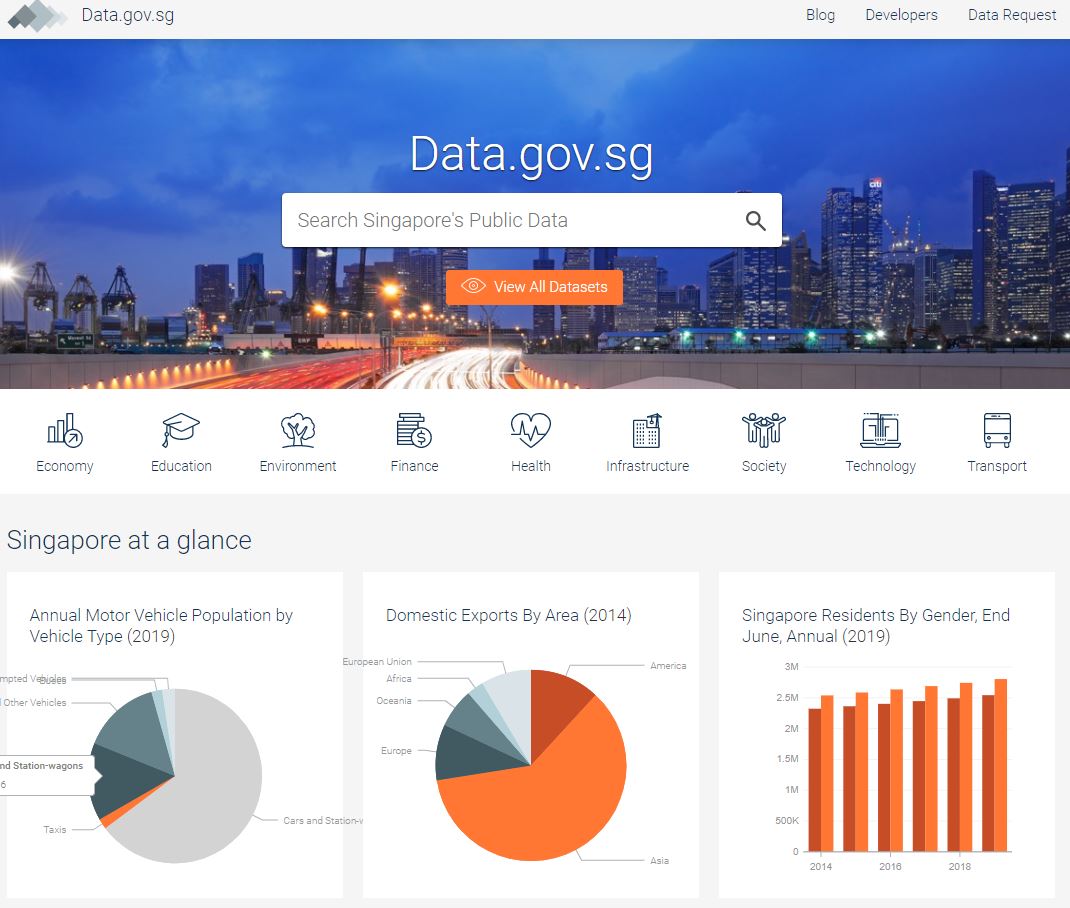Click the 'Taxis' pie label
This screenshot has height=908, width=1070.
click(x=55, y=830)
